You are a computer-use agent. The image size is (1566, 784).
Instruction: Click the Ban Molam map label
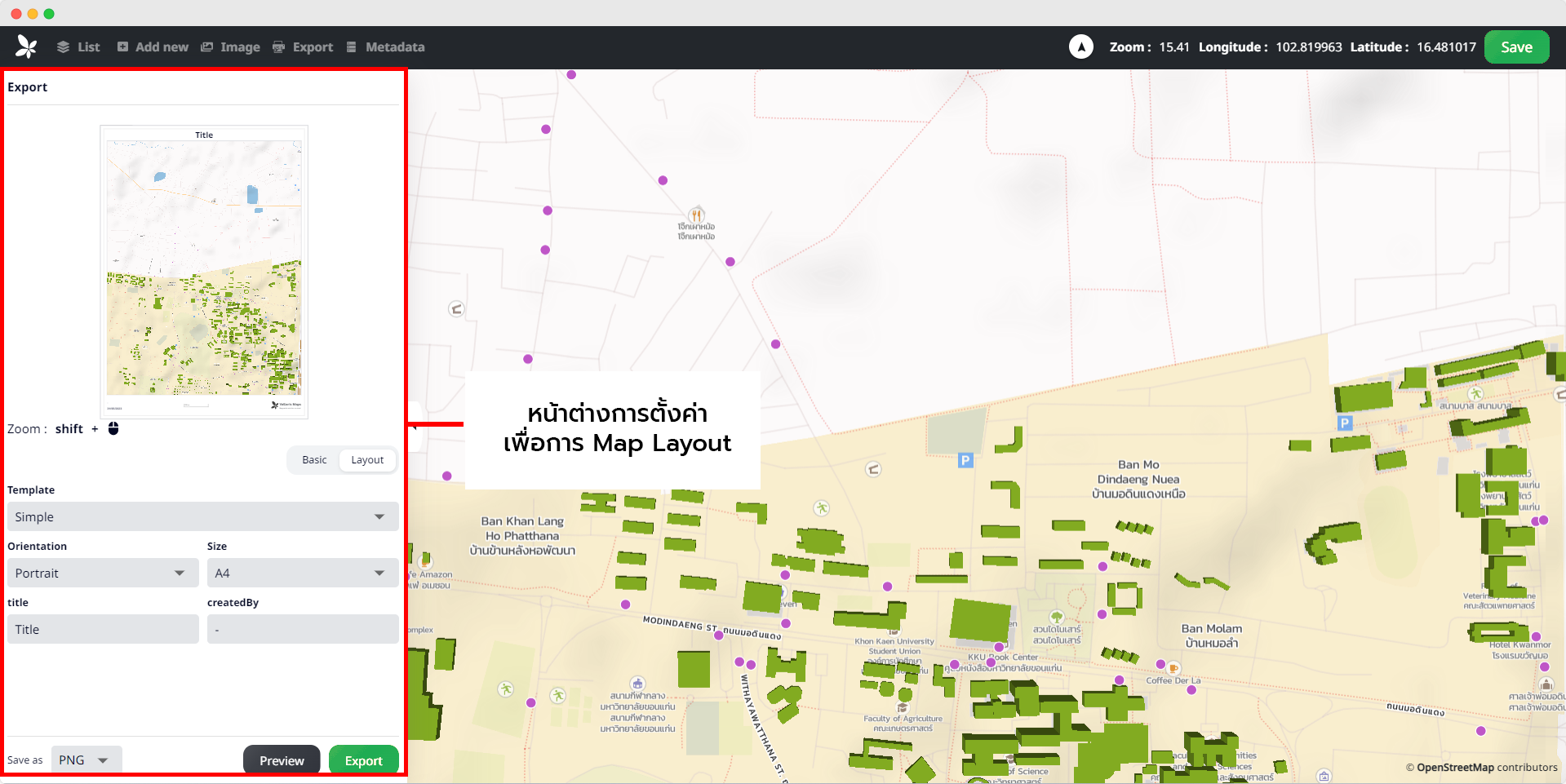coord(1212,636)
